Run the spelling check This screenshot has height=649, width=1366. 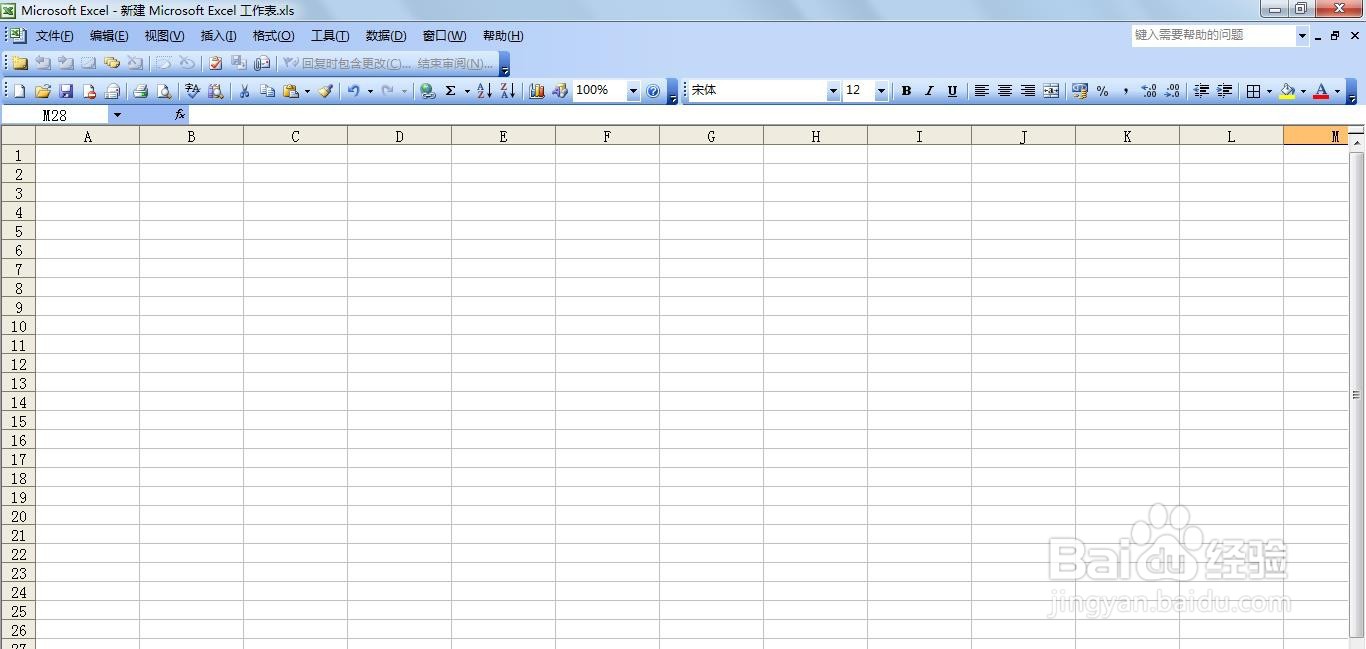click(x=192, y=91)
